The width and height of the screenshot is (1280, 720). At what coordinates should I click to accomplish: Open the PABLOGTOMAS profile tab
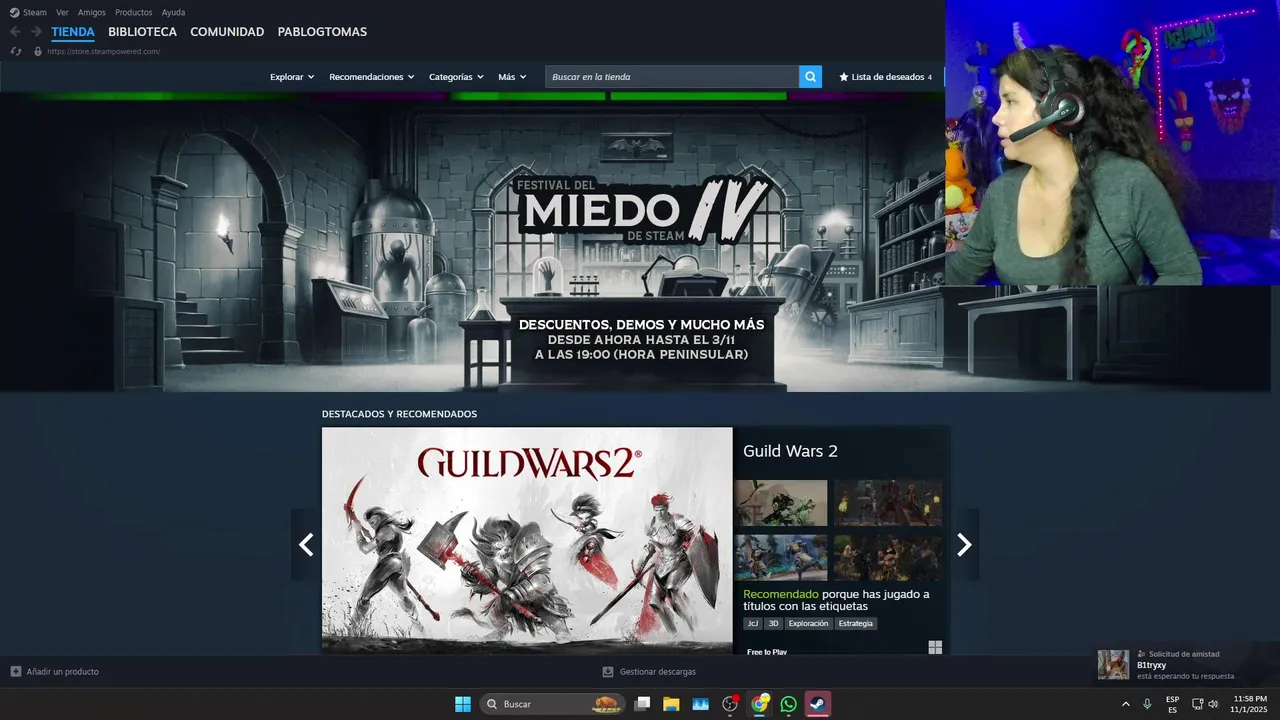coord(322,32)
